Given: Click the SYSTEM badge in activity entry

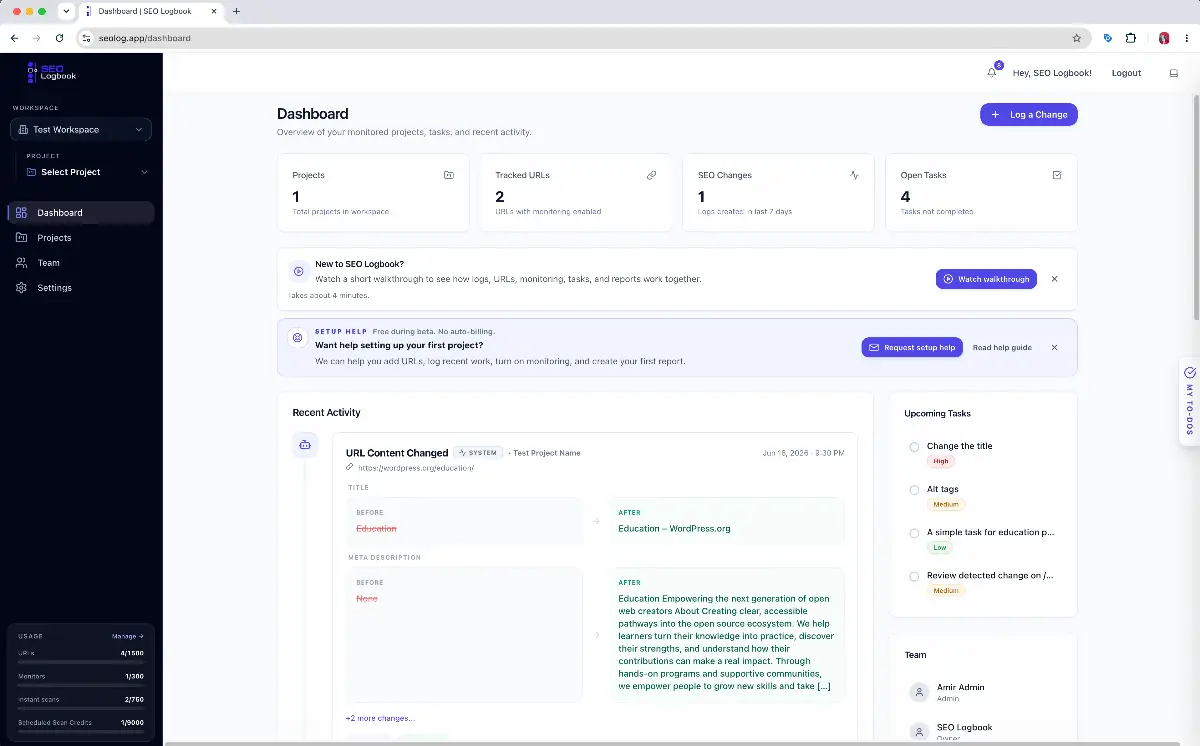Looking at the screenshot, I should click(477, 453).
